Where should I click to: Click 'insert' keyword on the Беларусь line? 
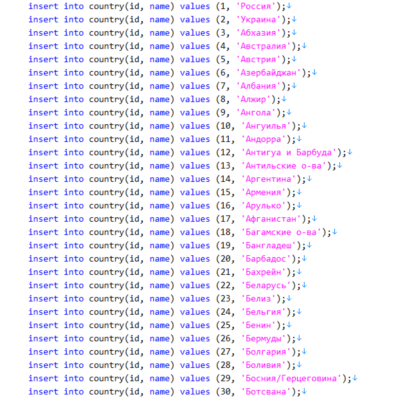[x=43, y=286]
